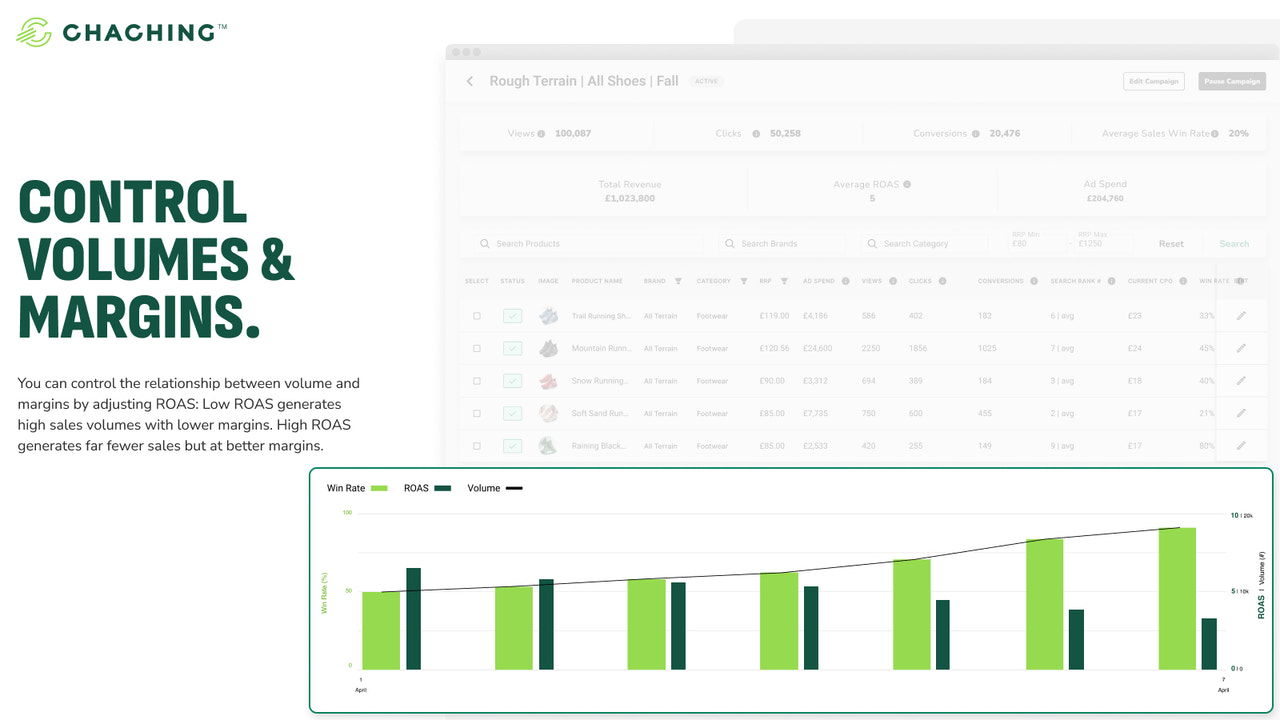Screen dimensions: 1280x720
Task: Focus the Search Products field
Action: [587, 244]
